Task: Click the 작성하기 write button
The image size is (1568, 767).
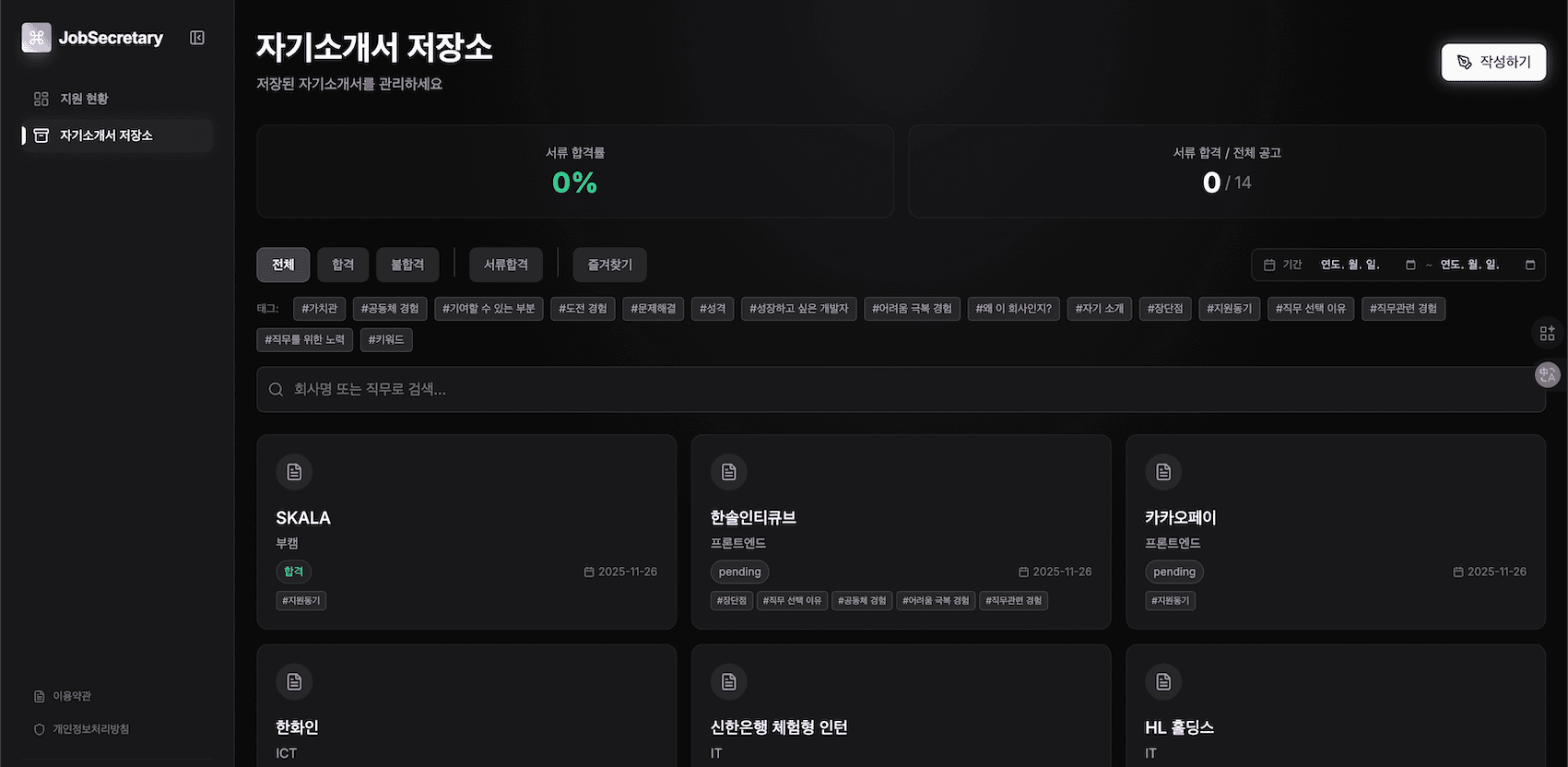Action: (1493, 62)
